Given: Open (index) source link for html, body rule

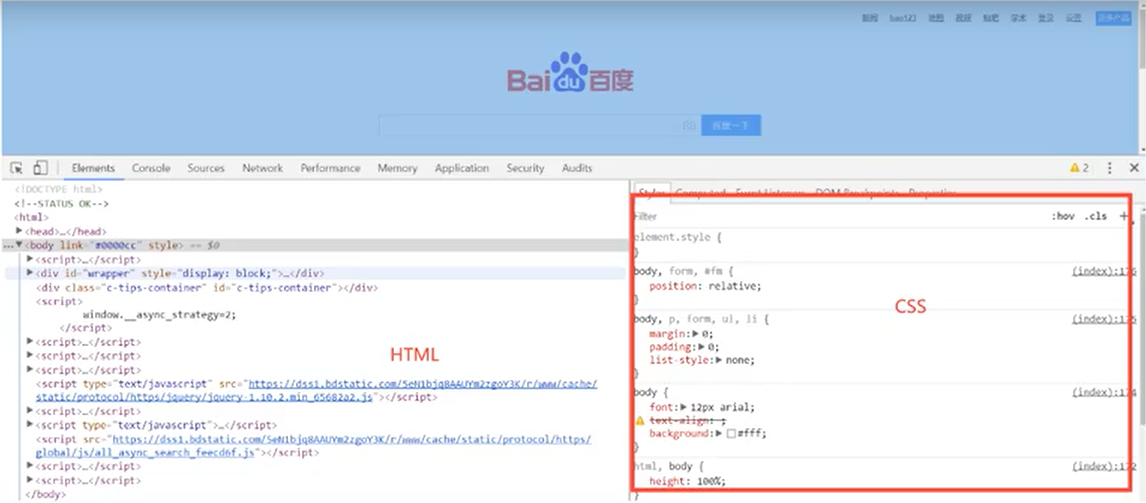Looking at the screenshot, I should point(1104,466).
